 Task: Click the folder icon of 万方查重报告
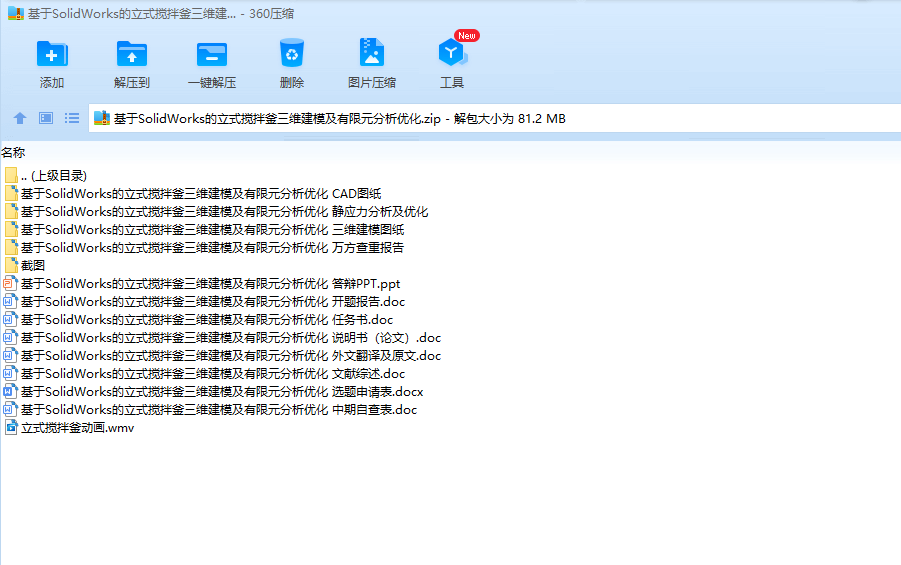tap(11, 247)
